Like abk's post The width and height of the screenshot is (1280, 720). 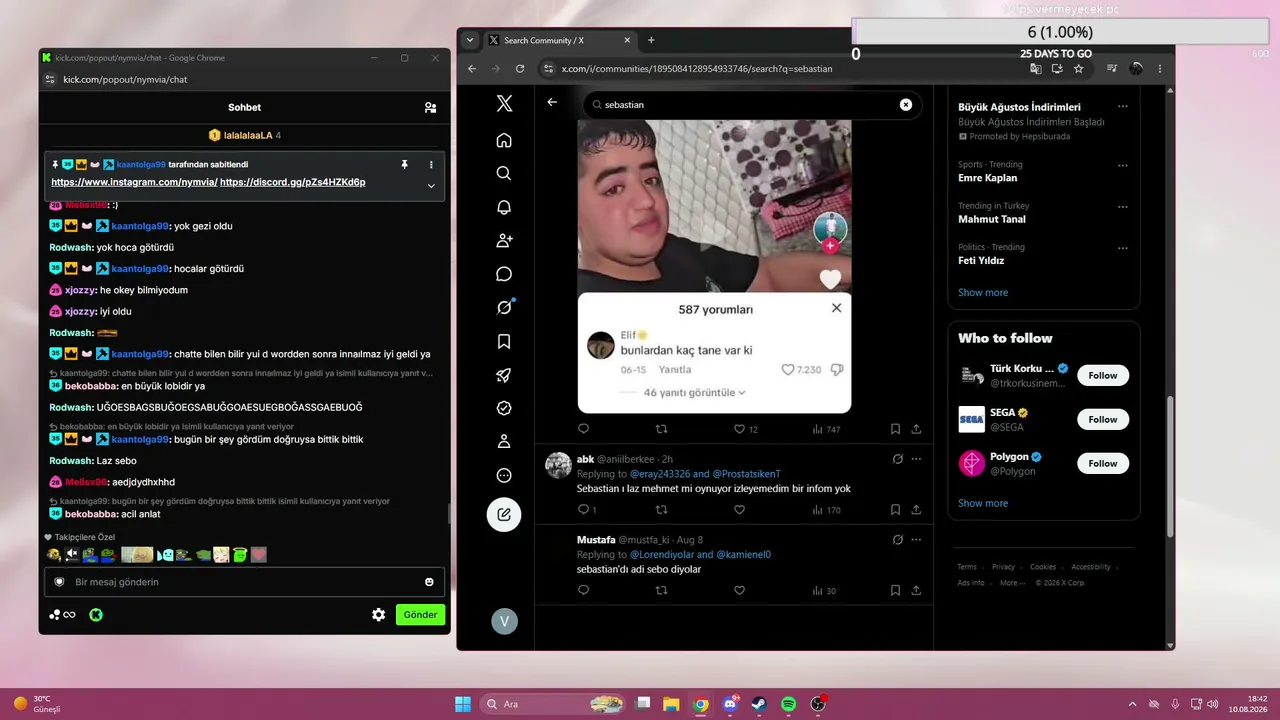(x=739, y=510)
